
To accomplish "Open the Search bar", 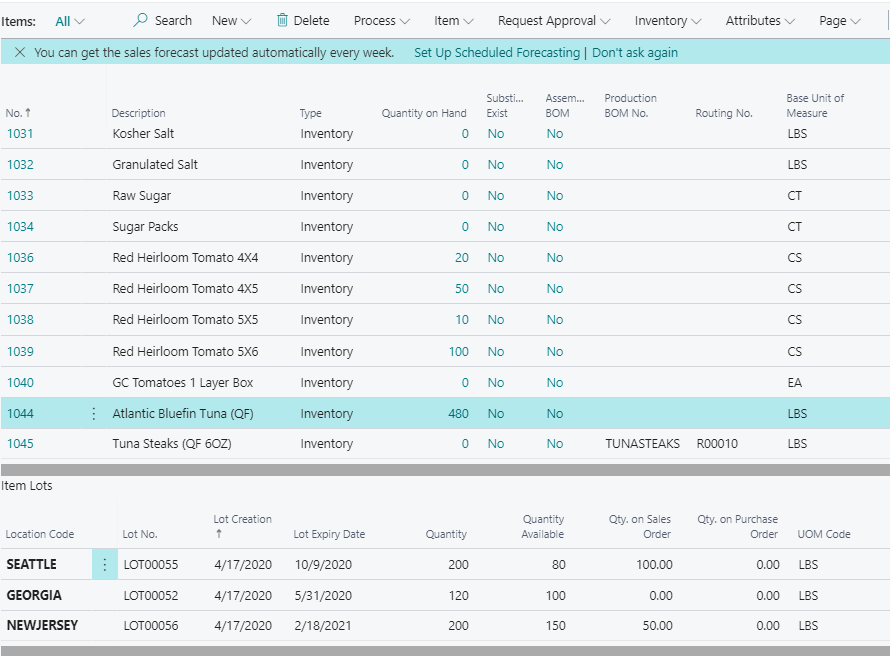I will point(162,20).
